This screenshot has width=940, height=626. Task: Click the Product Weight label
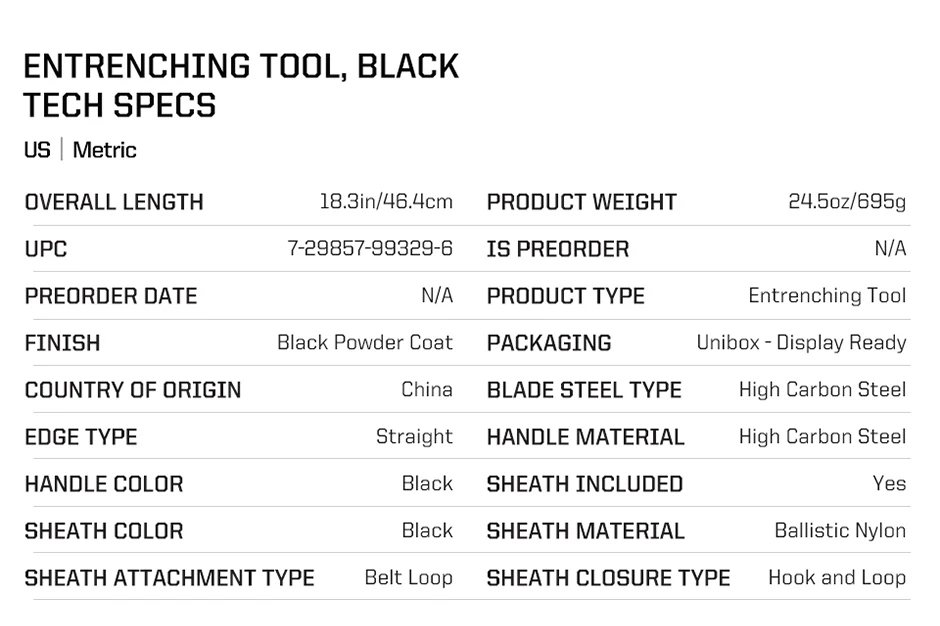tap(582, 202)
